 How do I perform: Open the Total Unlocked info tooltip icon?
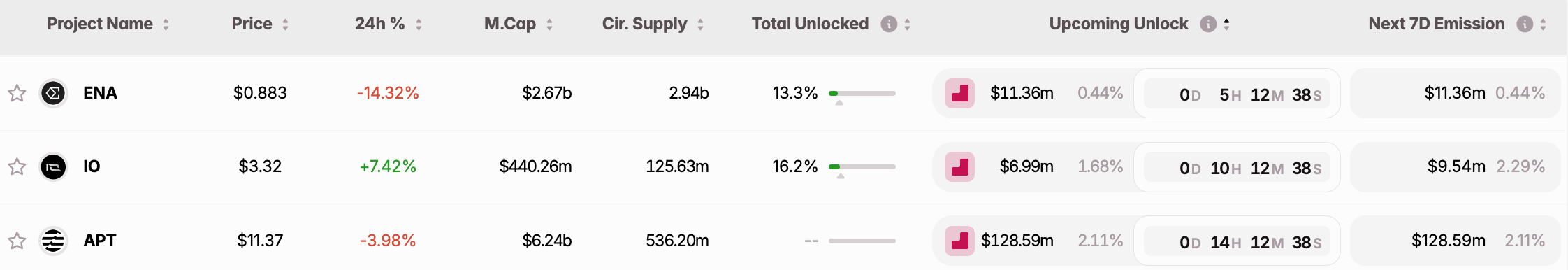[889, 24]
